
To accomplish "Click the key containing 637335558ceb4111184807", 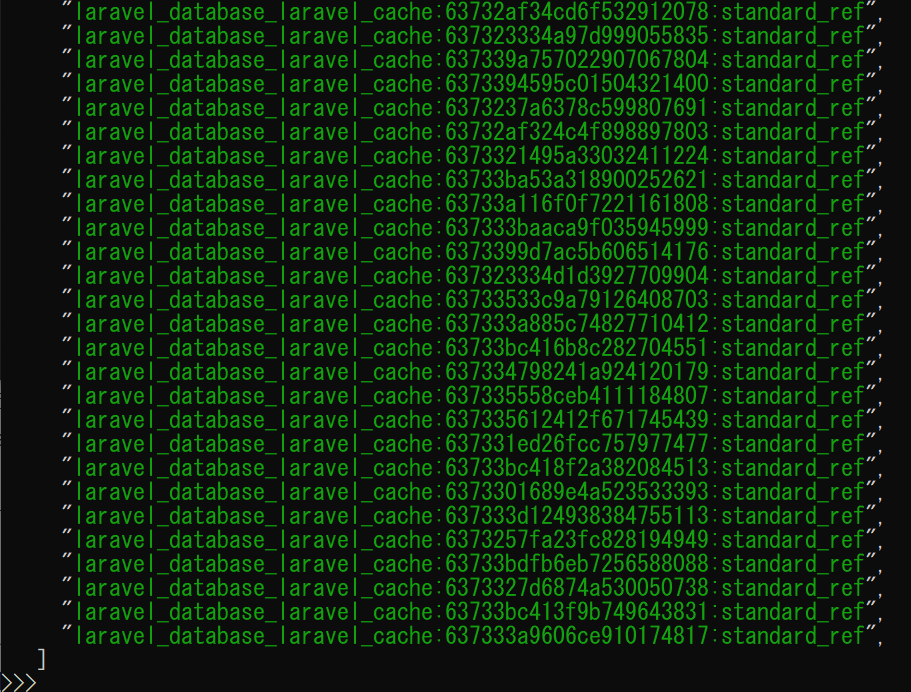I will pos(469,396).
